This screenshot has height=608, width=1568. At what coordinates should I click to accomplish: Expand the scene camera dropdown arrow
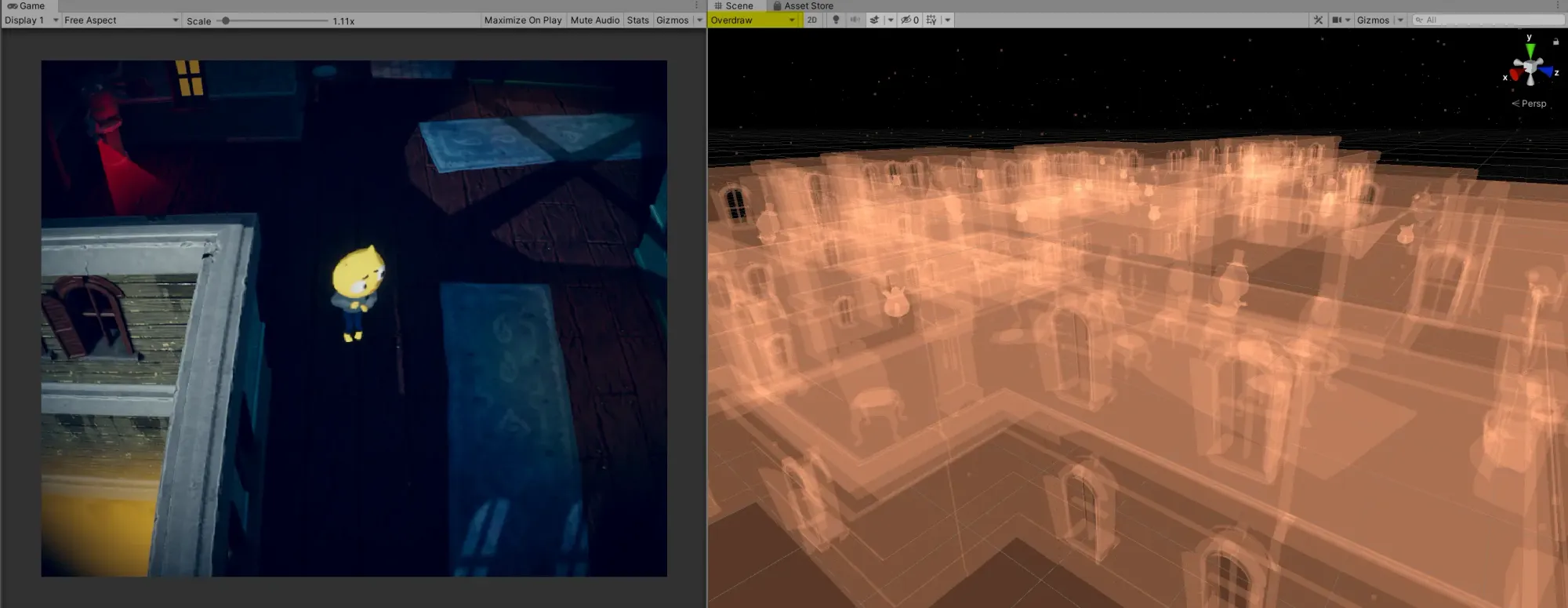point(1348,20)
